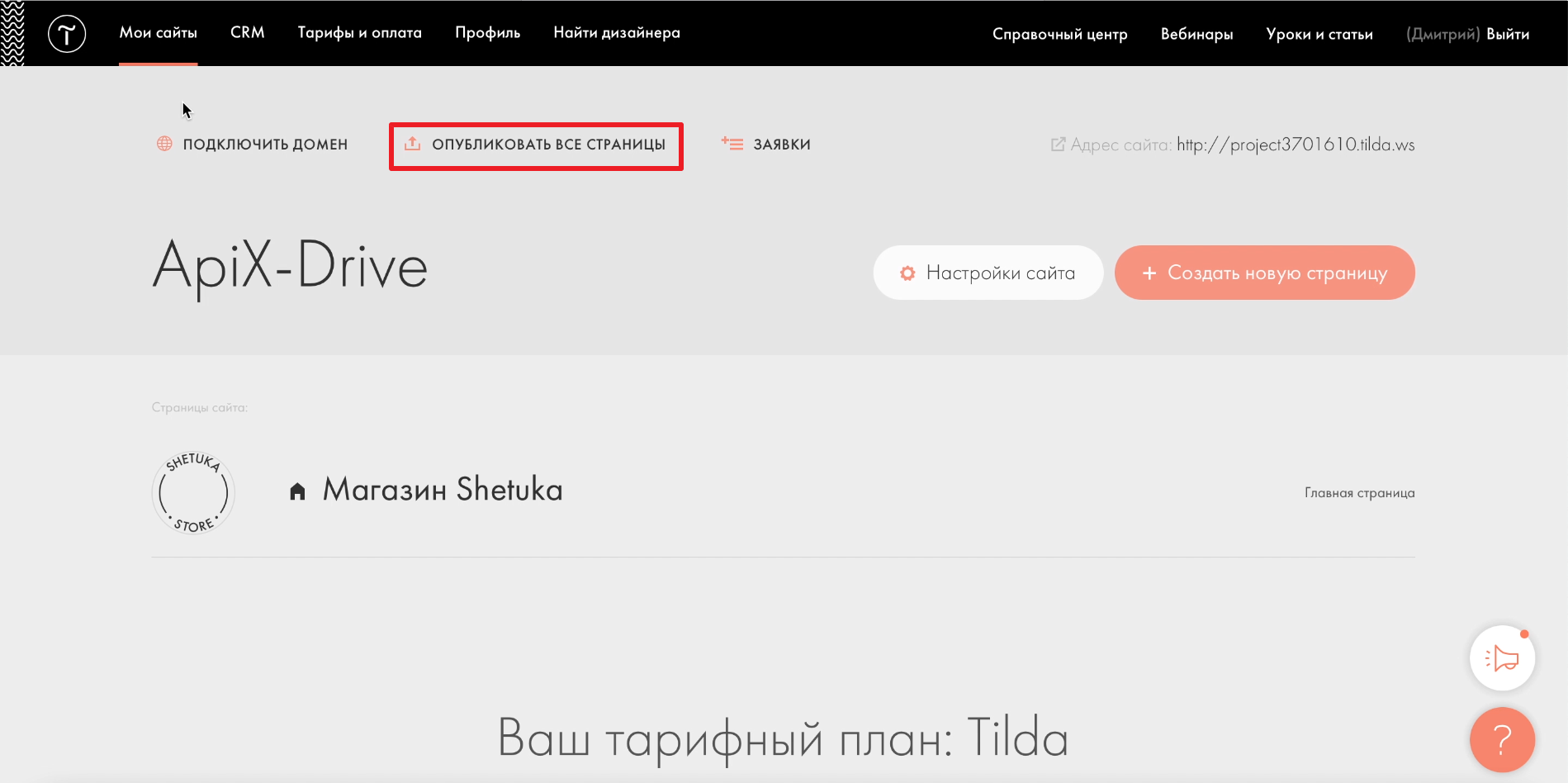This screenshot has height=783, width=1568.
Task: Click the upload icon for publishing pages
Action: click(412, 144)
